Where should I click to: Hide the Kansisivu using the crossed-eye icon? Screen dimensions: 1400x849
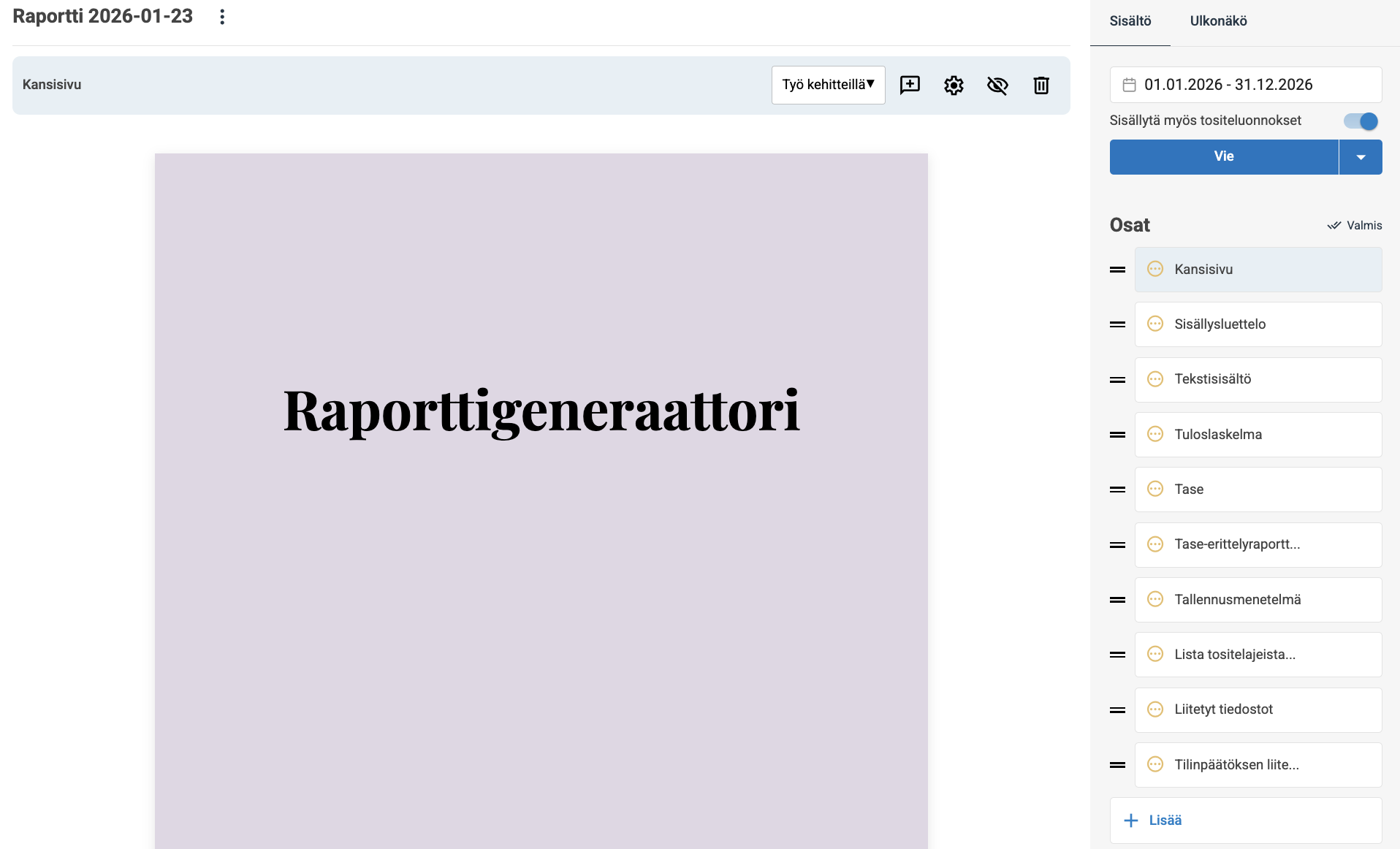[997, 85]
